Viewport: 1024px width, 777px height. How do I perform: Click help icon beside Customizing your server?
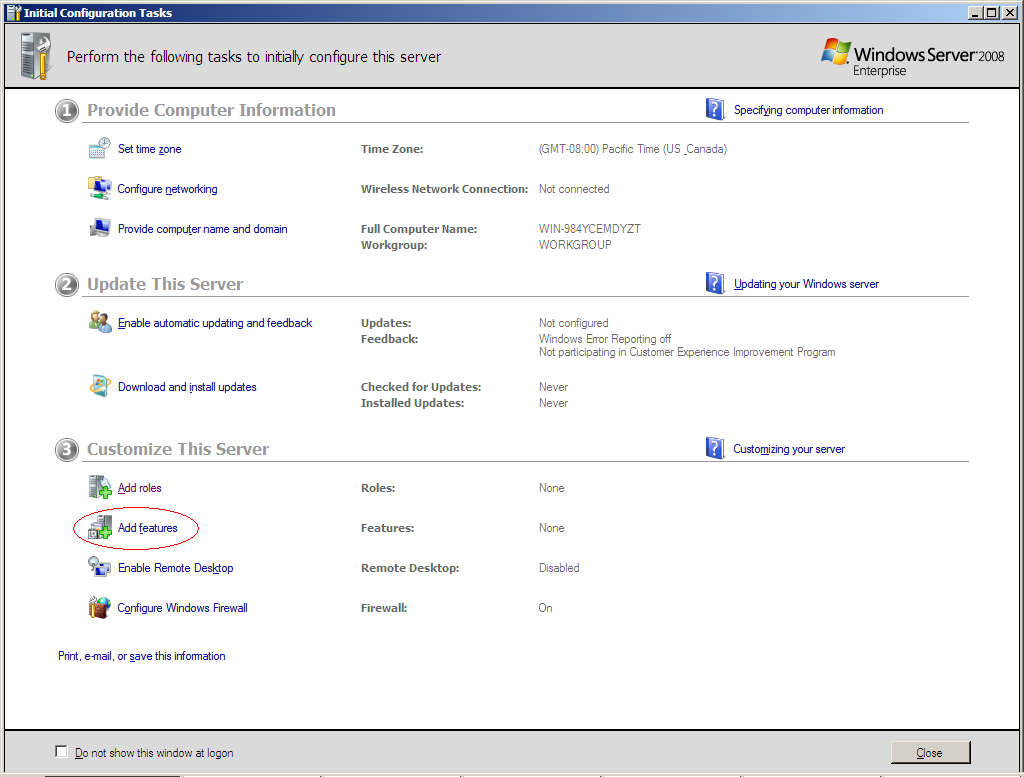coord(715,449)
